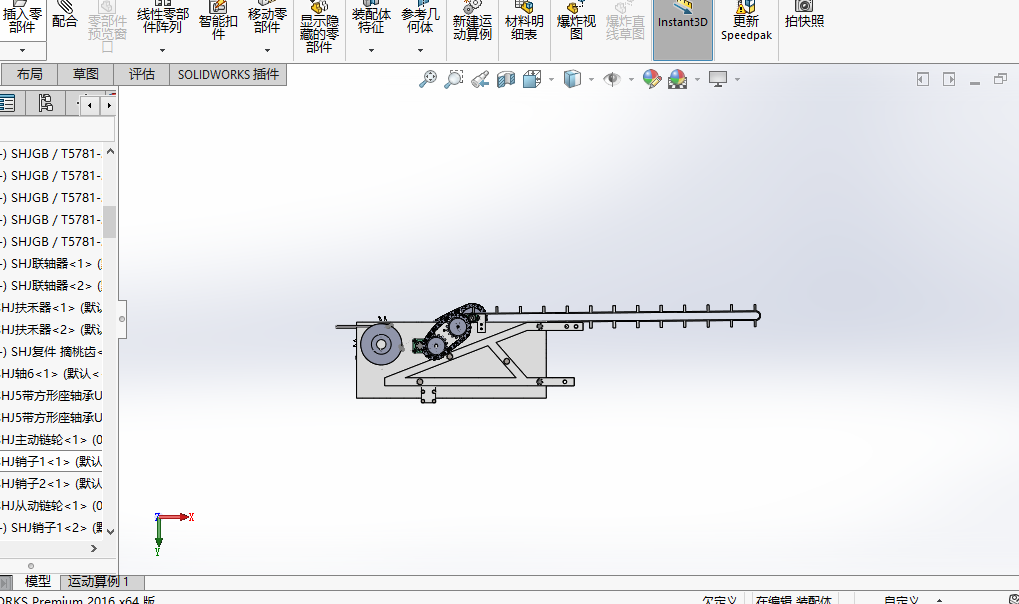
Task: Select HJ扶禾器<2> component
Action: pos(51,330)
